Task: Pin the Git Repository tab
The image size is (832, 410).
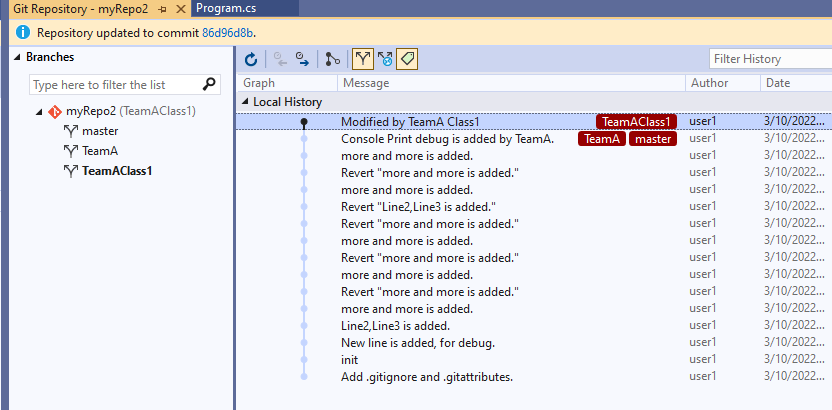Action: coord(163,9)
